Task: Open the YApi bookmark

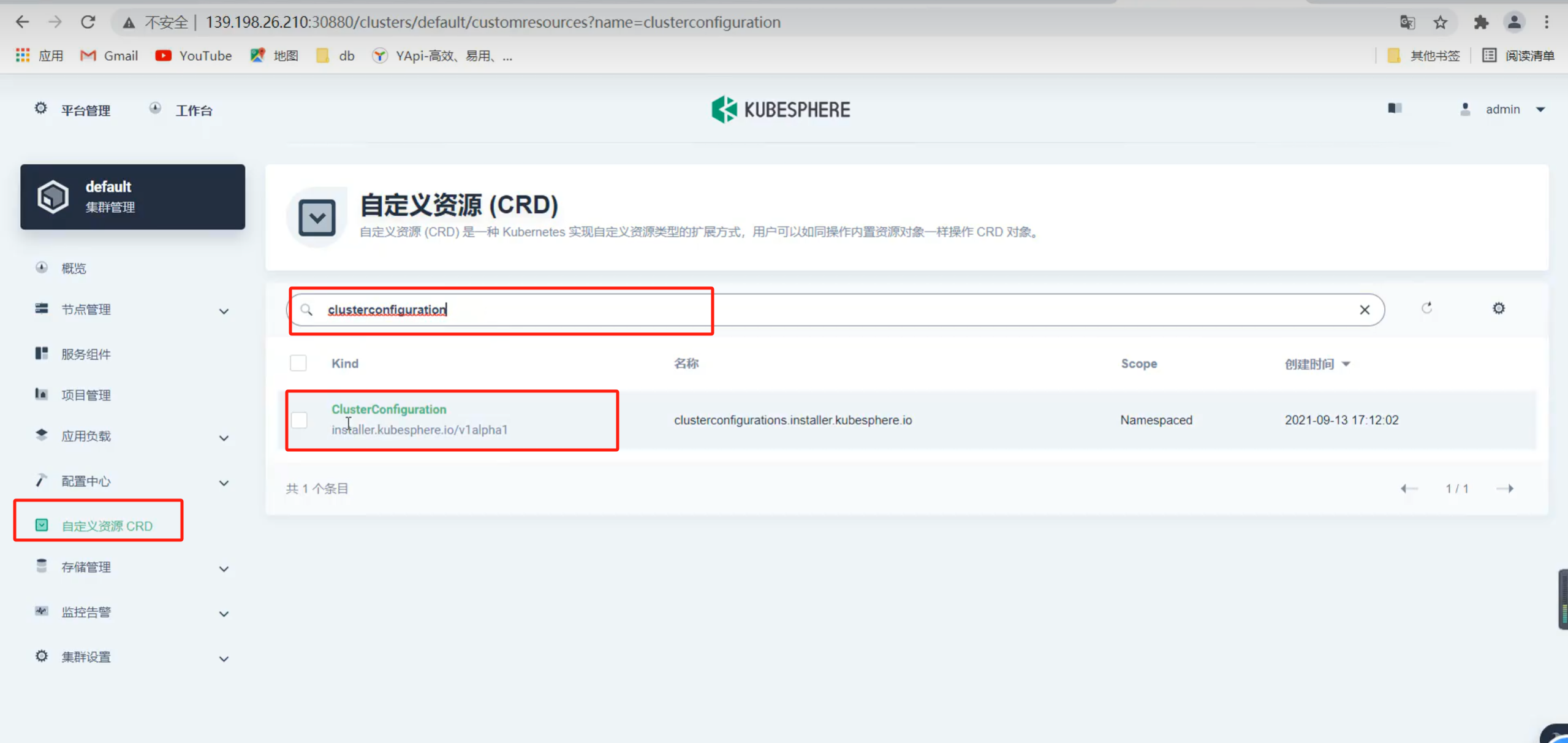Action: [442, 56]
